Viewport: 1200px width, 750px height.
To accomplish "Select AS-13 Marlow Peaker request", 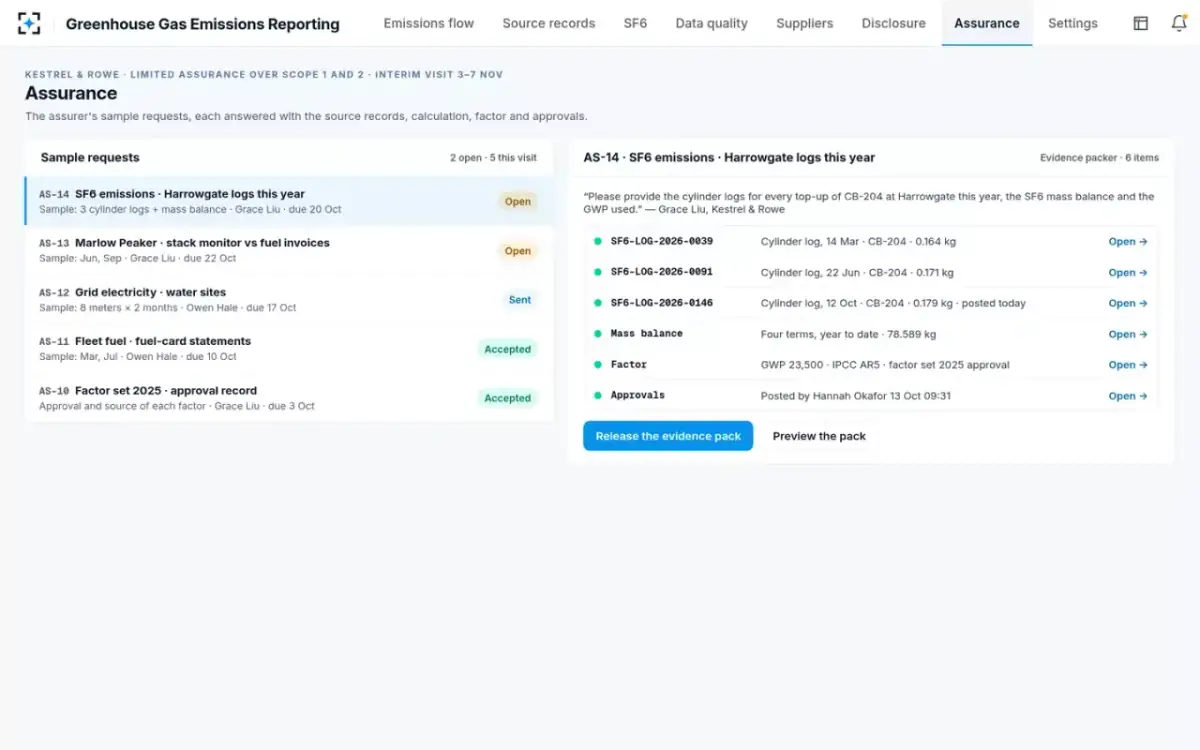I will click(x=289, y=250).
